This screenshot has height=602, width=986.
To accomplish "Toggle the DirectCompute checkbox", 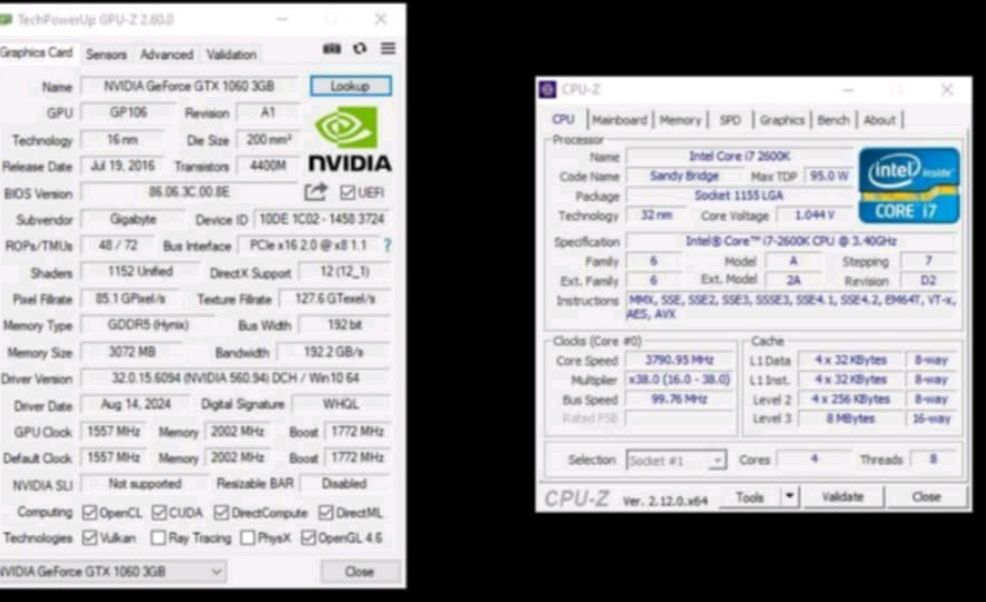I will (x=221, y=513).
